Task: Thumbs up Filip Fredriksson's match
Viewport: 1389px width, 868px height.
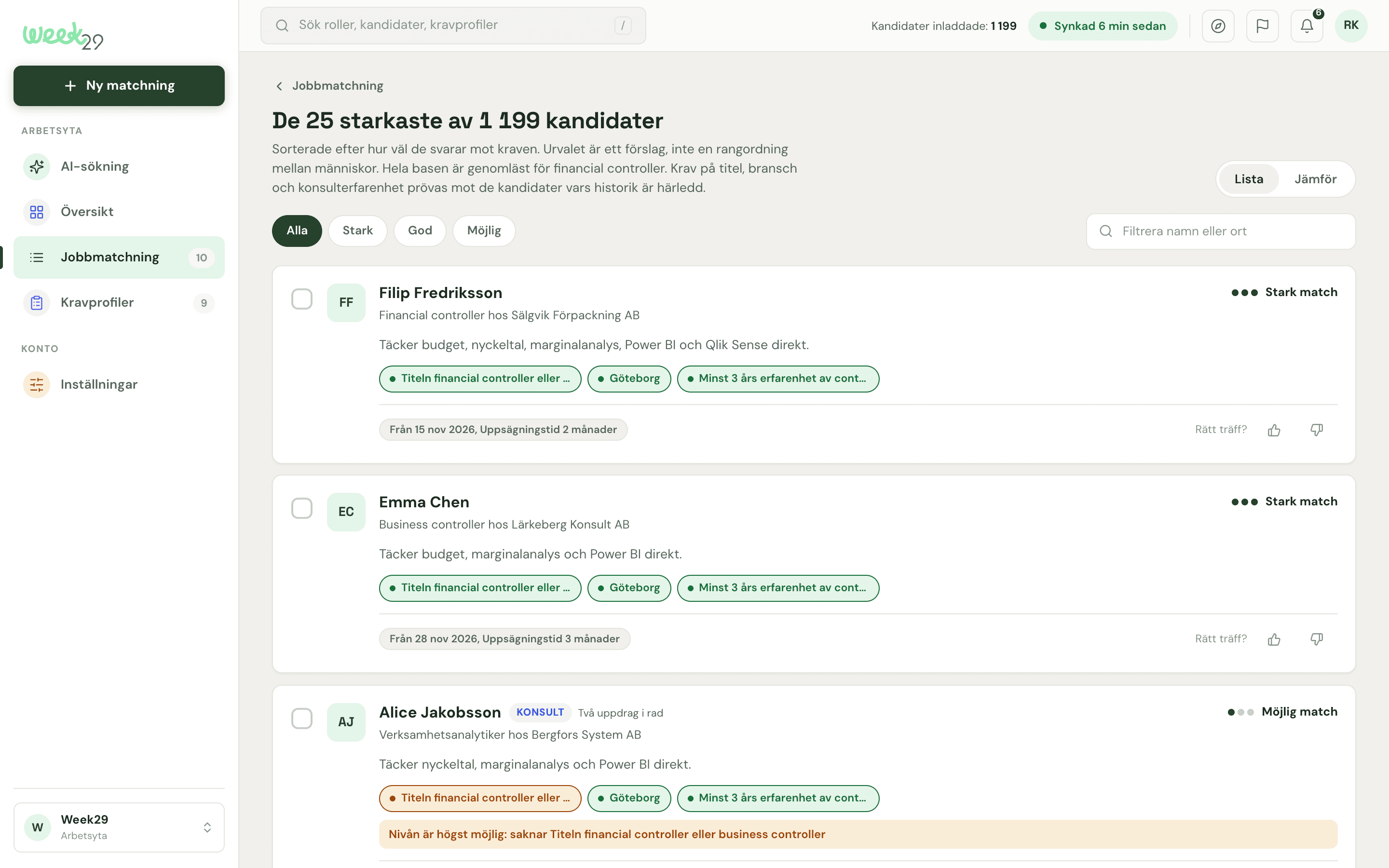Action: (x=1274, y=430)
